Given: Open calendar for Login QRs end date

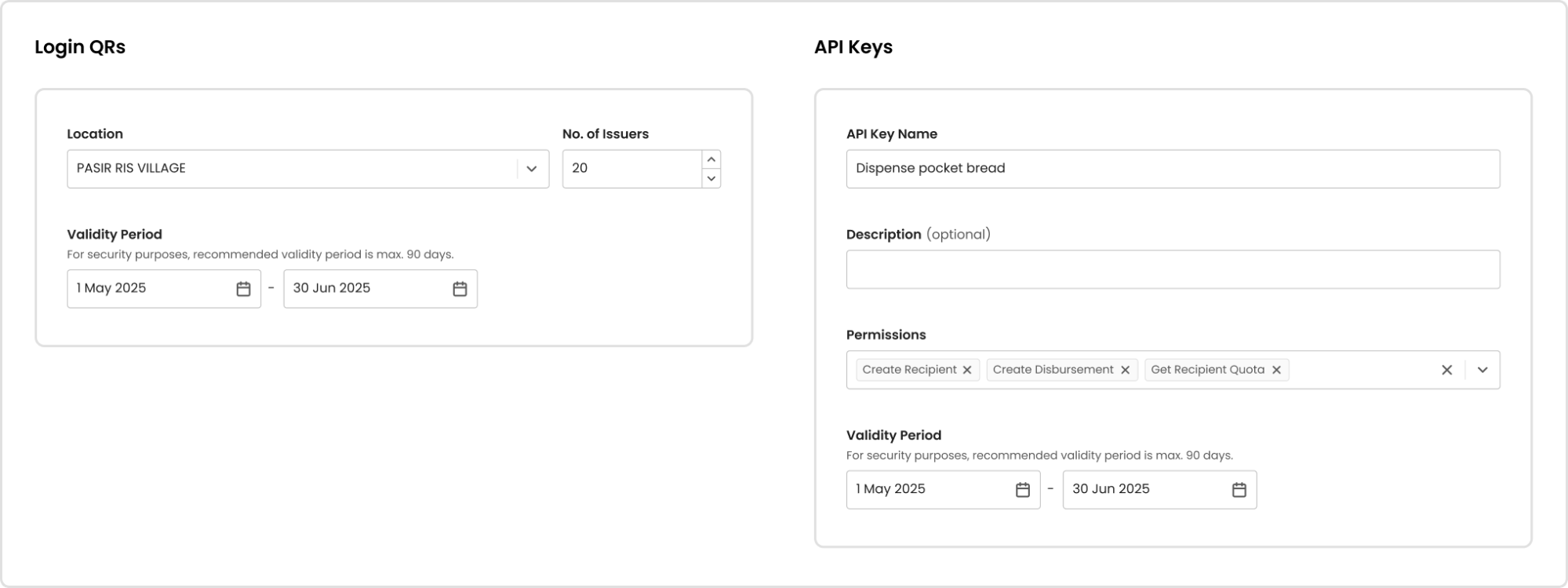Looking at the screenshot, I should [x=460, y=289].
